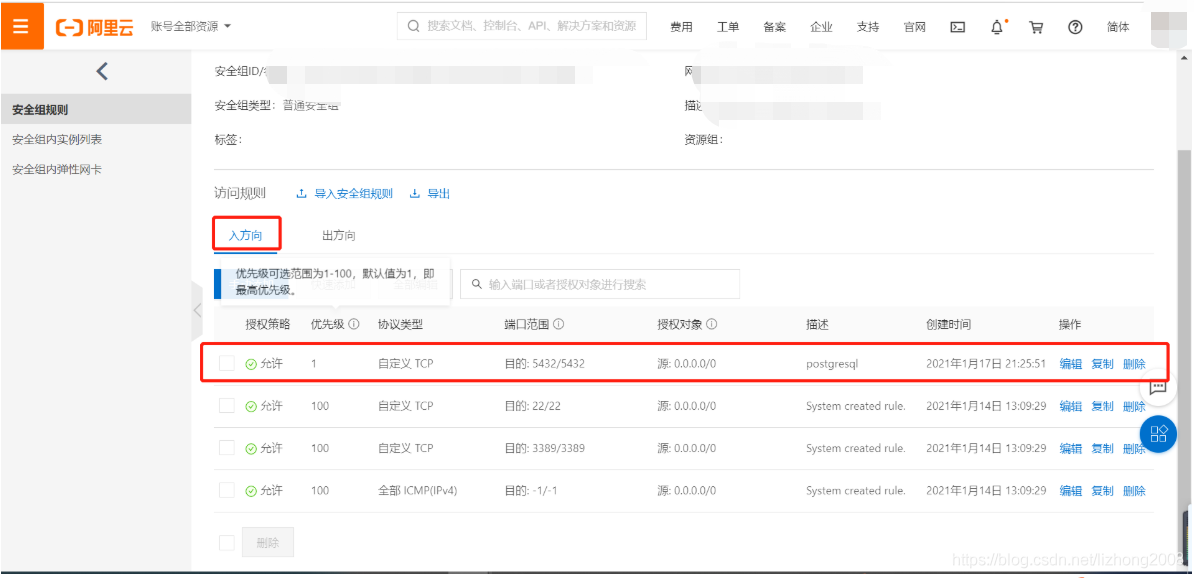Open the orange hamburger main menu
Image resolution: width=1194 pixels, height=578 pixels.
(21, 27)
